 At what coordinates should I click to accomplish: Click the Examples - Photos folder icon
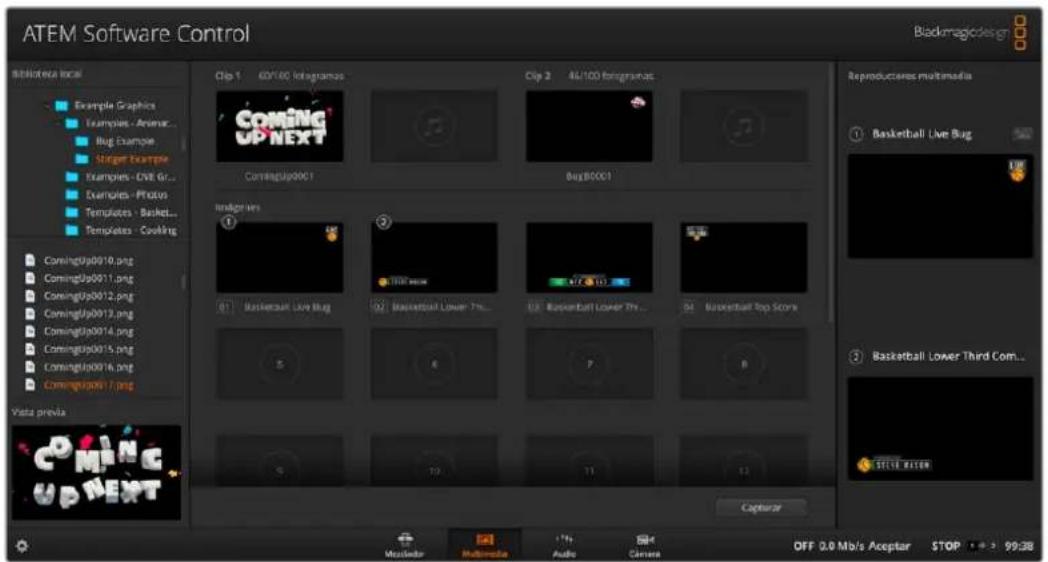(72, 194)
